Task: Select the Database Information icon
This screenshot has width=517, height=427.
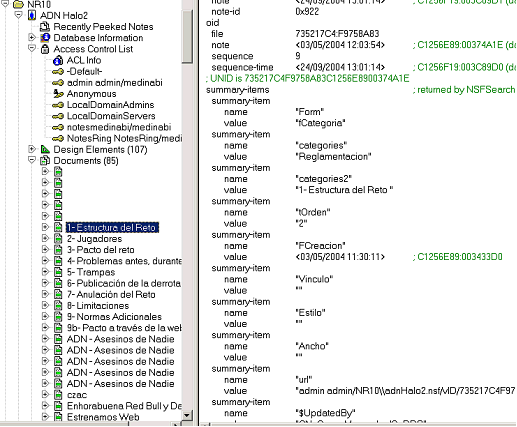Action: point(45,38)
